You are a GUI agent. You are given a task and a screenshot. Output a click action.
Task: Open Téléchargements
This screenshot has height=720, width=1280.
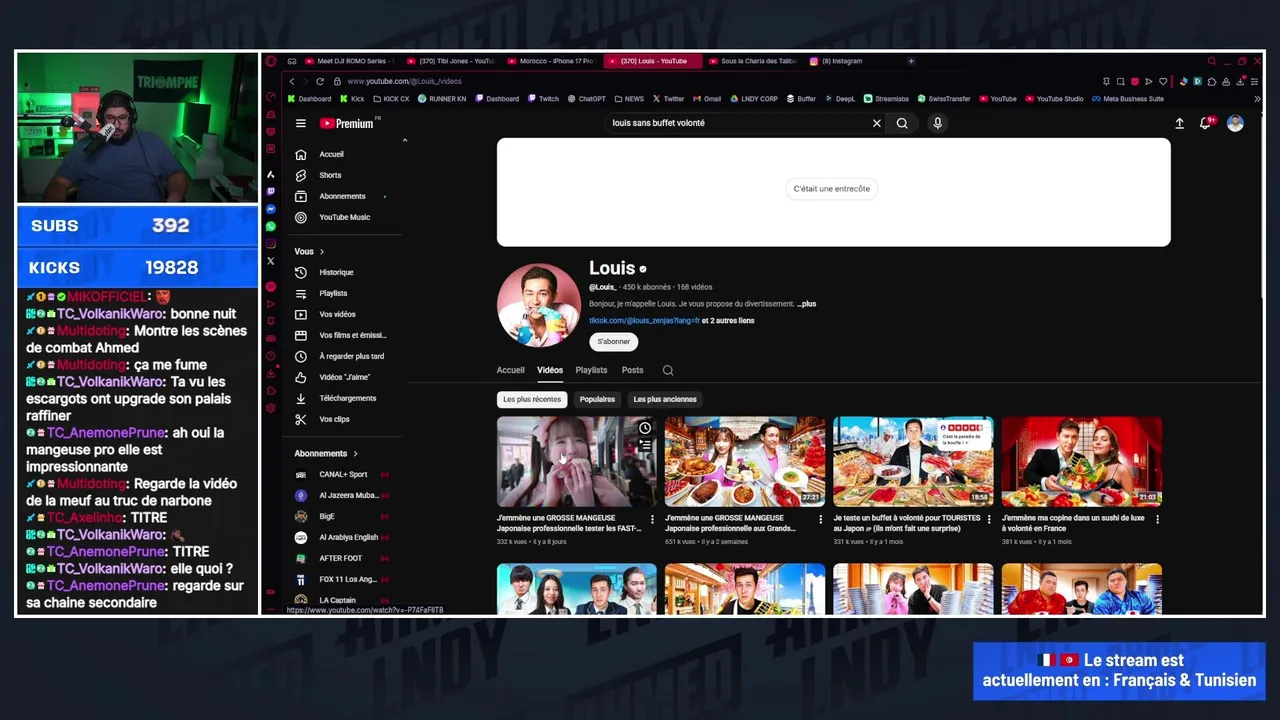pyautogui.click(x=347, y=398)
